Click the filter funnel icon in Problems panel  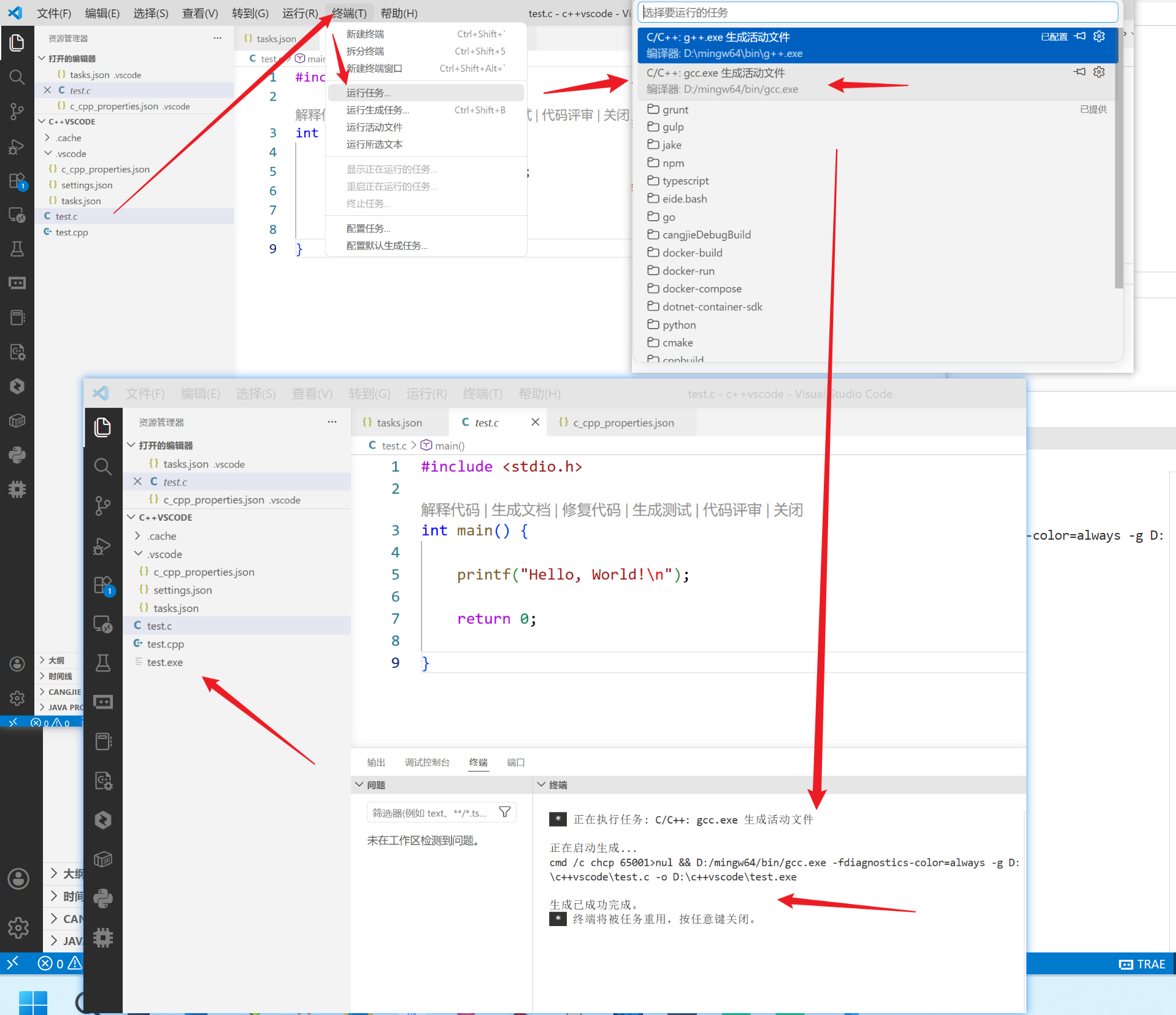click(x=505, y=812)
